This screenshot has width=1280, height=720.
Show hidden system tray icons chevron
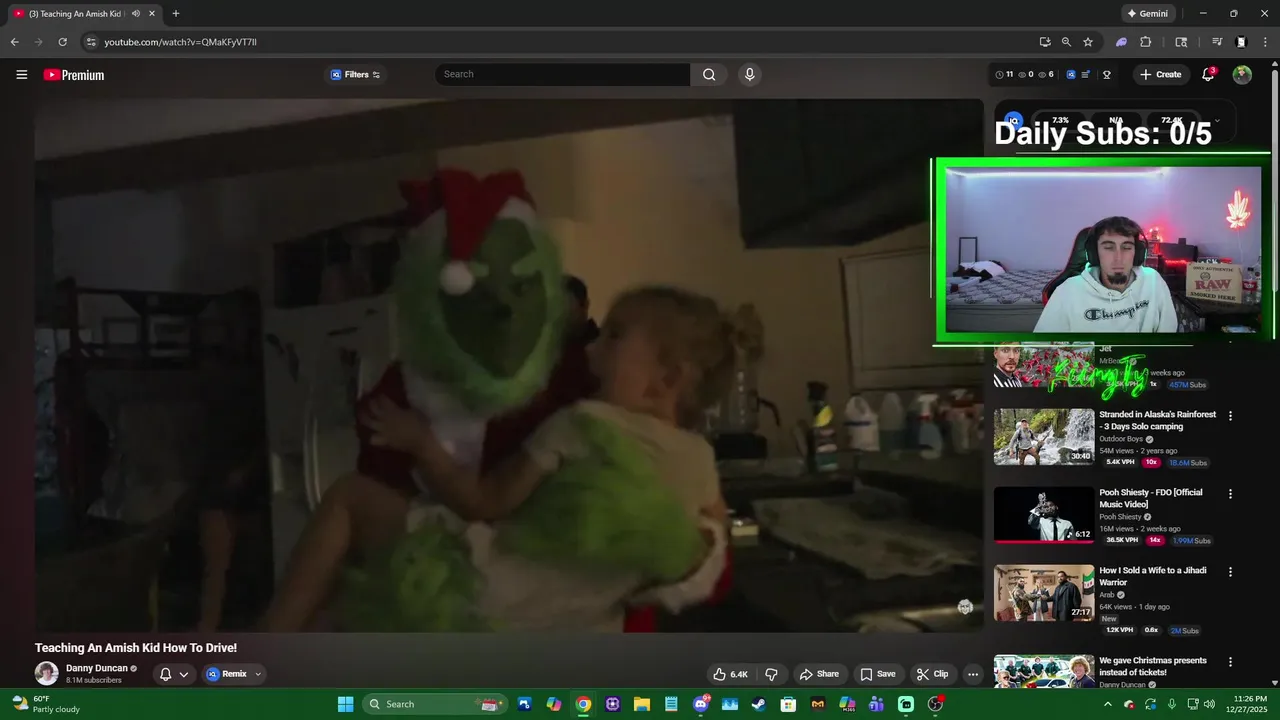coord(1107,704)
